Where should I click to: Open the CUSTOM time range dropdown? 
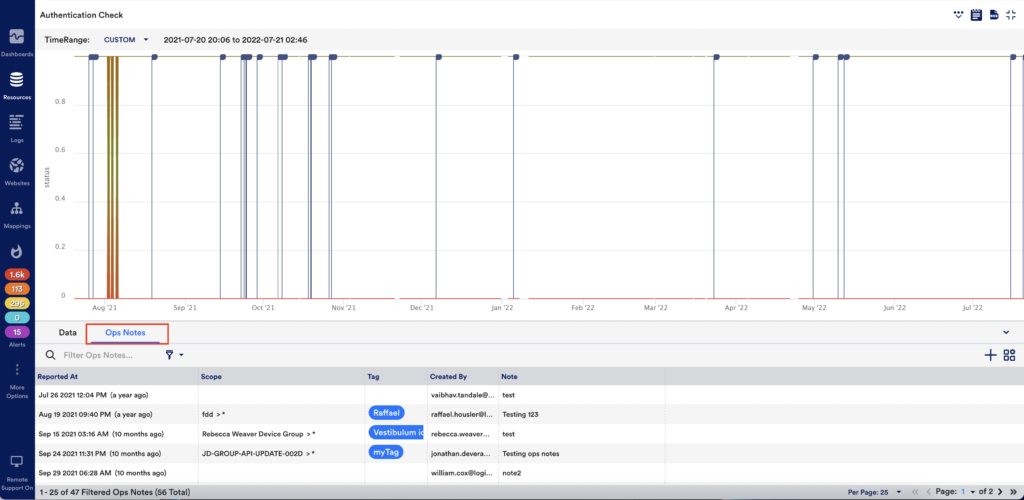tap(127, 40)
